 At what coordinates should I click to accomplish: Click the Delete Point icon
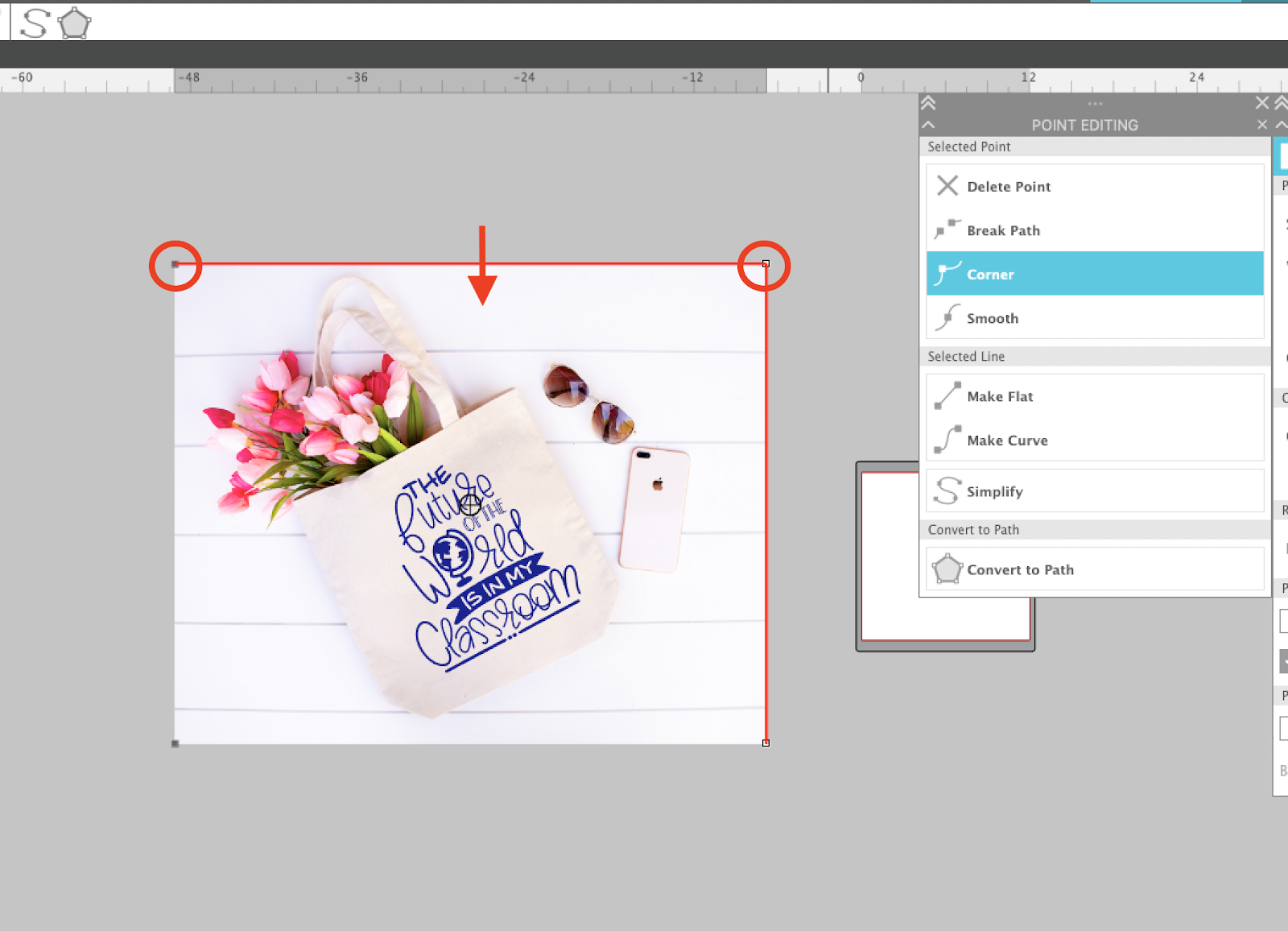pyautogui.click(x=948, y=186)
